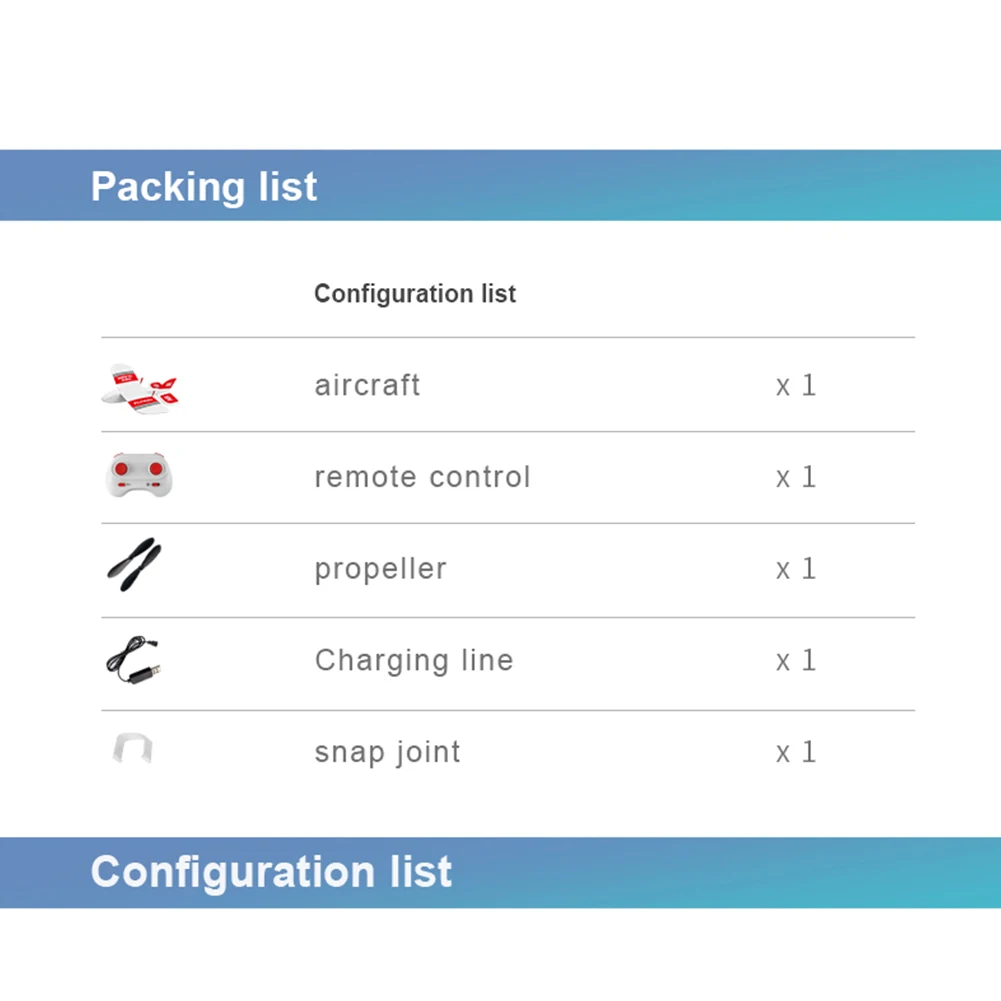Click the bottom 'Configuration list' banner heading
Screen dimensions: 1001x1001
pyautogui.click(x=271, y=872)
